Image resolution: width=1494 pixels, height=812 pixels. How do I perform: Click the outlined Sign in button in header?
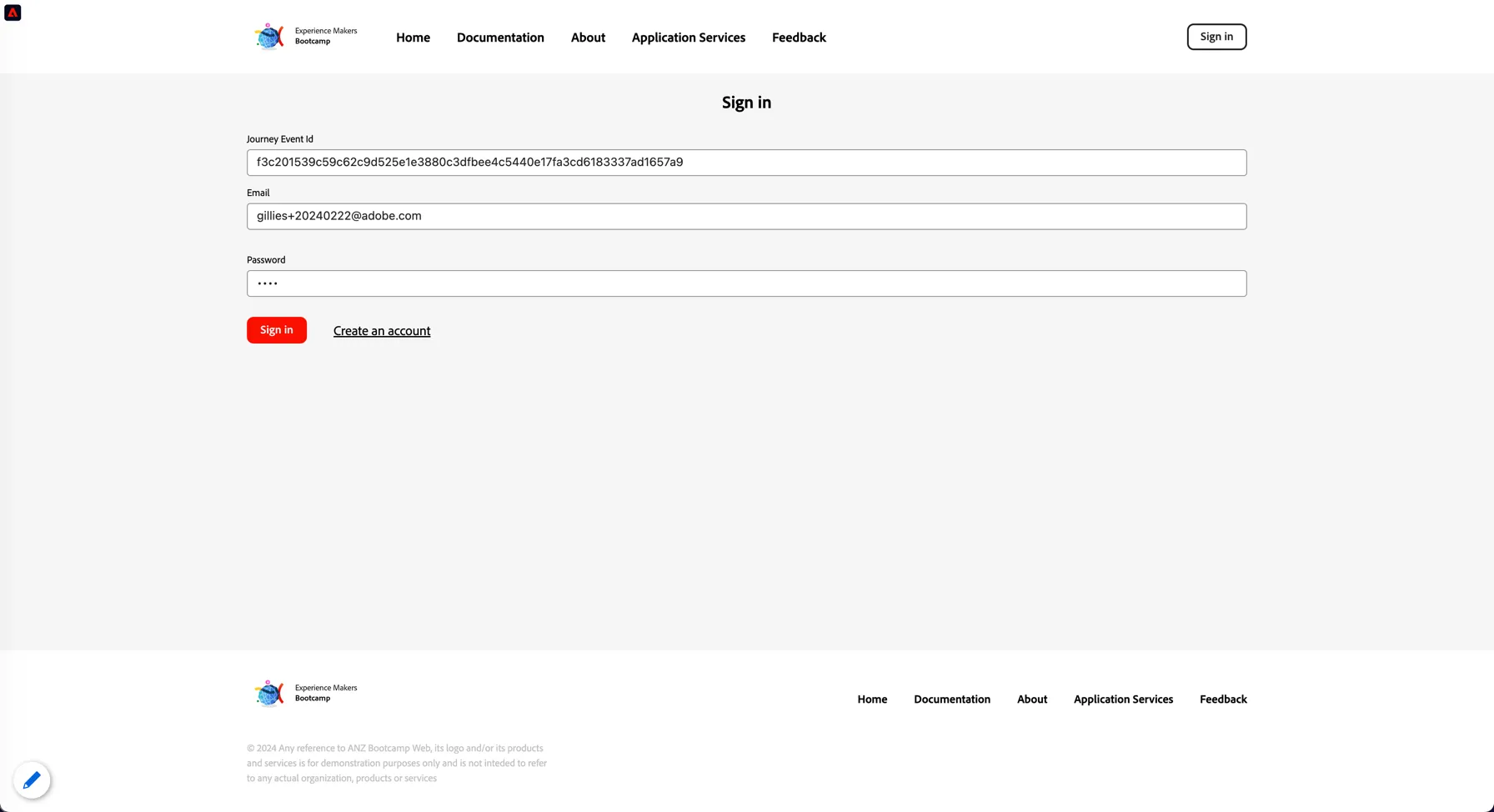coord(1216,37)
